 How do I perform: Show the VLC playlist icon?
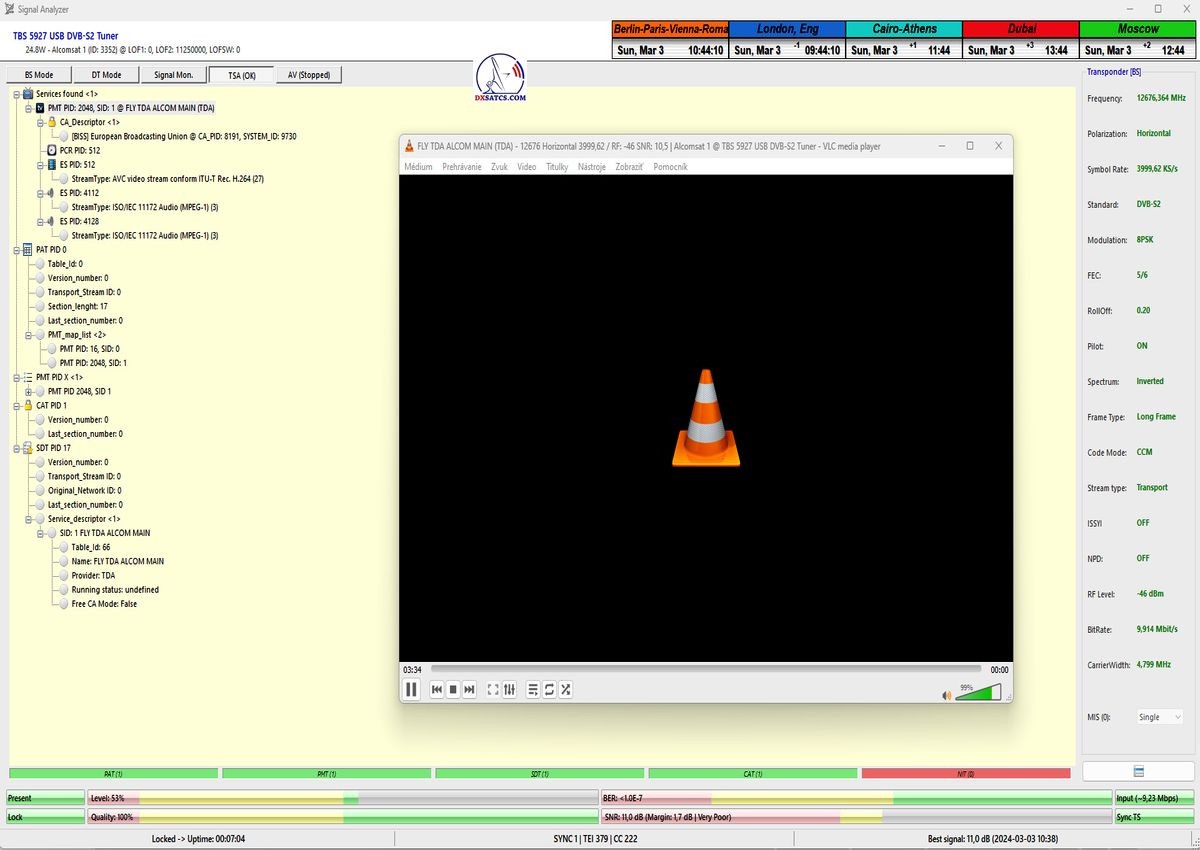(x=533, y=689)
